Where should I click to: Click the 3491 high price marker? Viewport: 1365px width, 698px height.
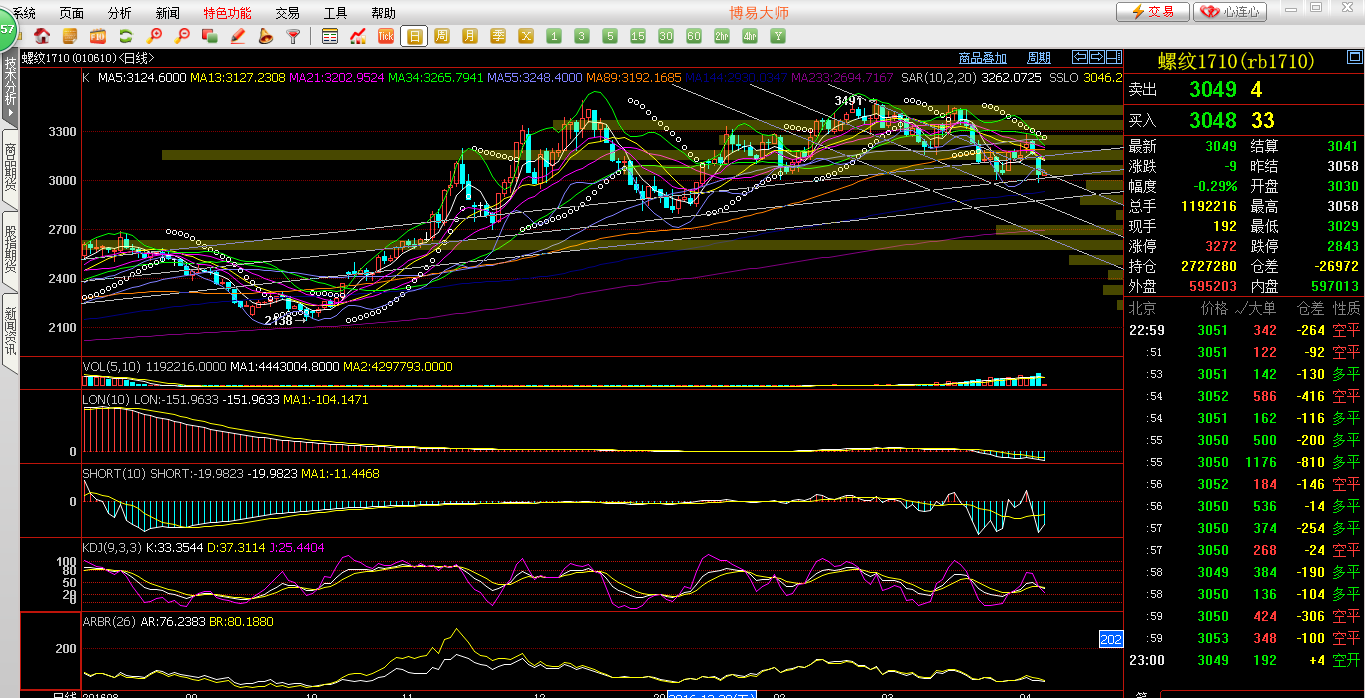[x=849, y=100]
